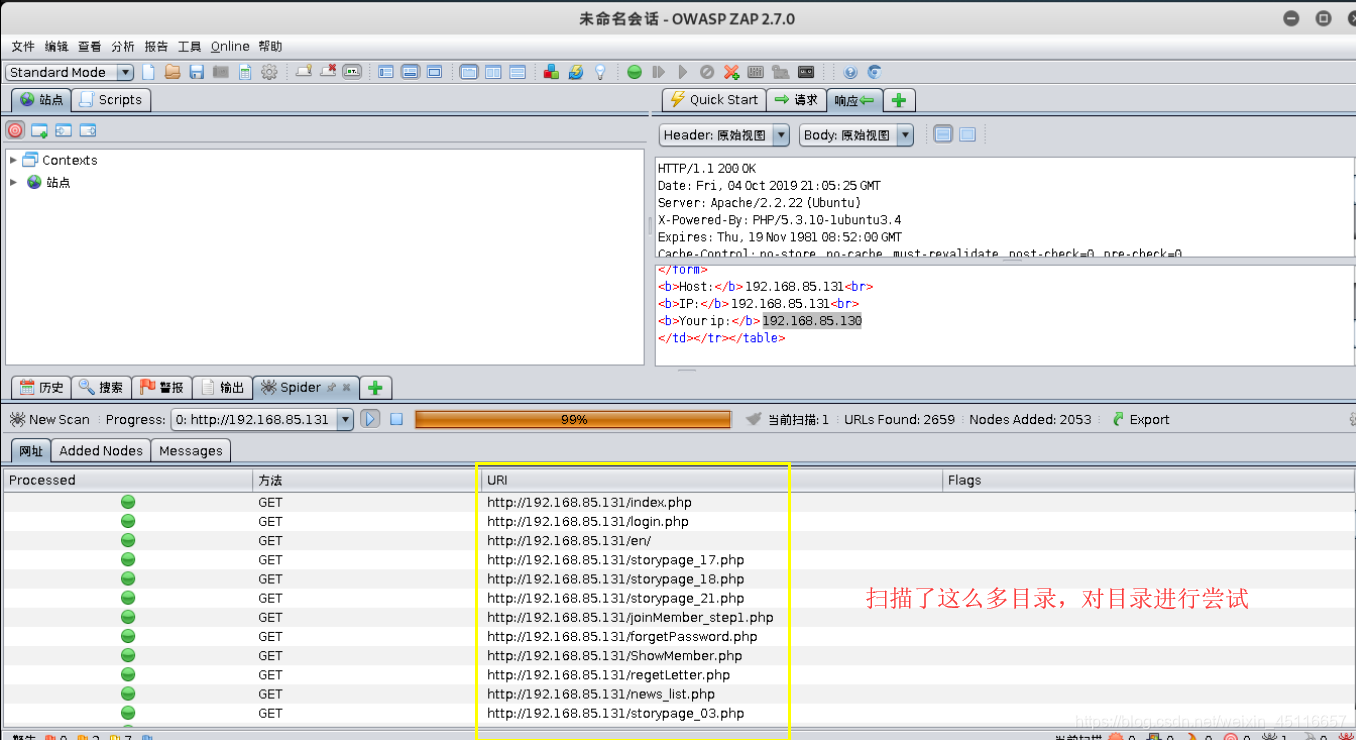
Task: Click the red X custom breakpoints icon
Action: pos(732,72)
